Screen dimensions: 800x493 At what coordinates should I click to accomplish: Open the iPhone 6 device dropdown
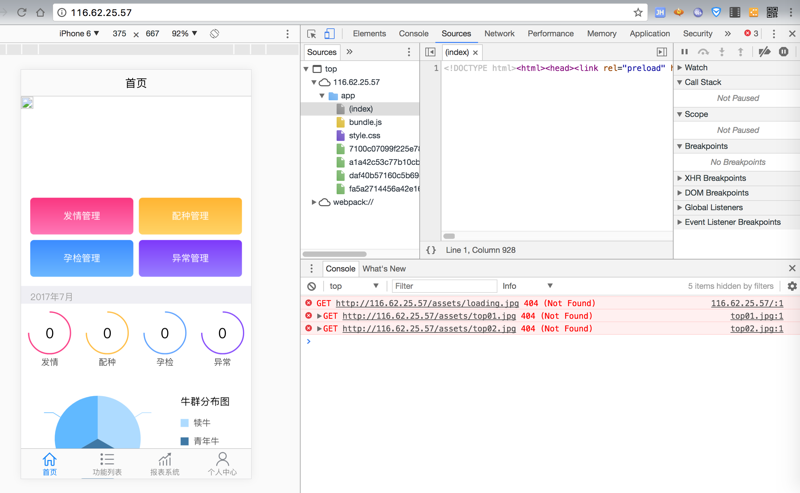79,34
